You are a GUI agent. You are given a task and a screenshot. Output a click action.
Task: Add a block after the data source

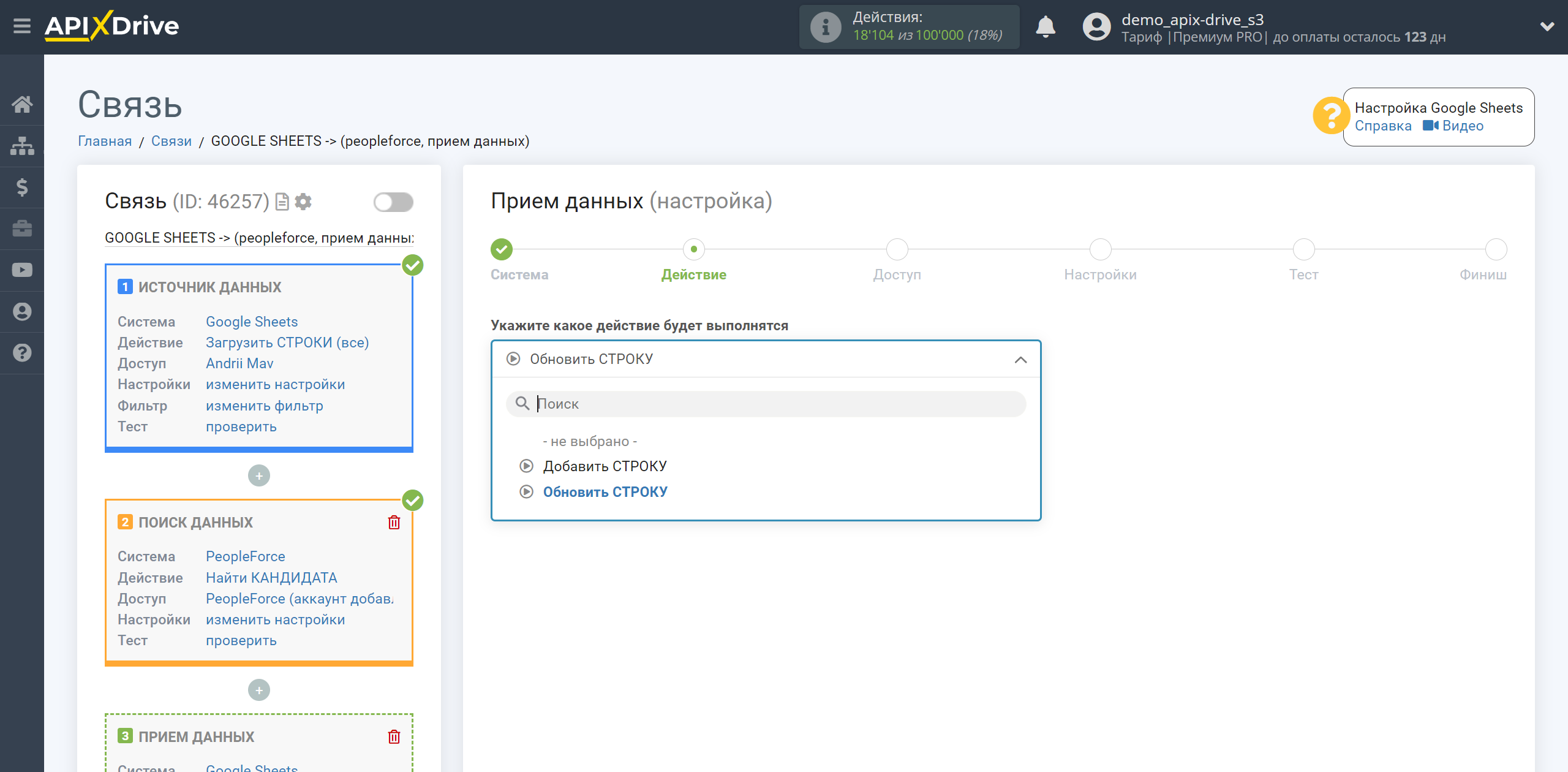259,476
